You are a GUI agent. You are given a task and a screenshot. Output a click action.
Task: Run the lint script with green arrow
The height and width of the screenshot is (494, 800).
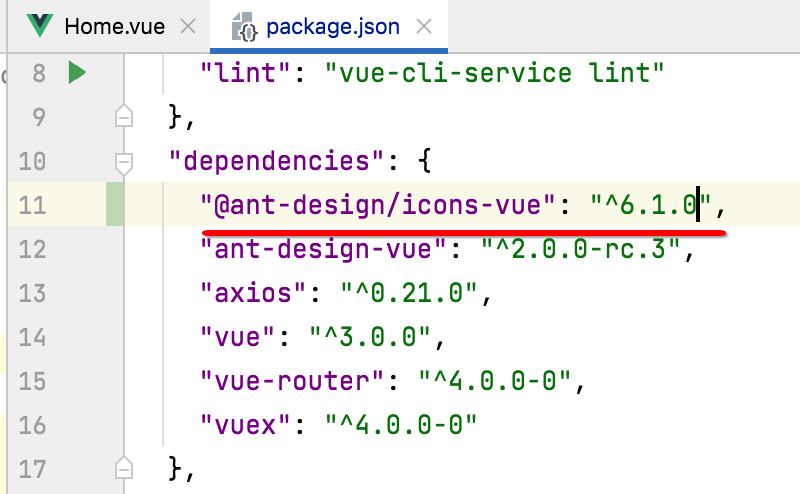point(77,72)
